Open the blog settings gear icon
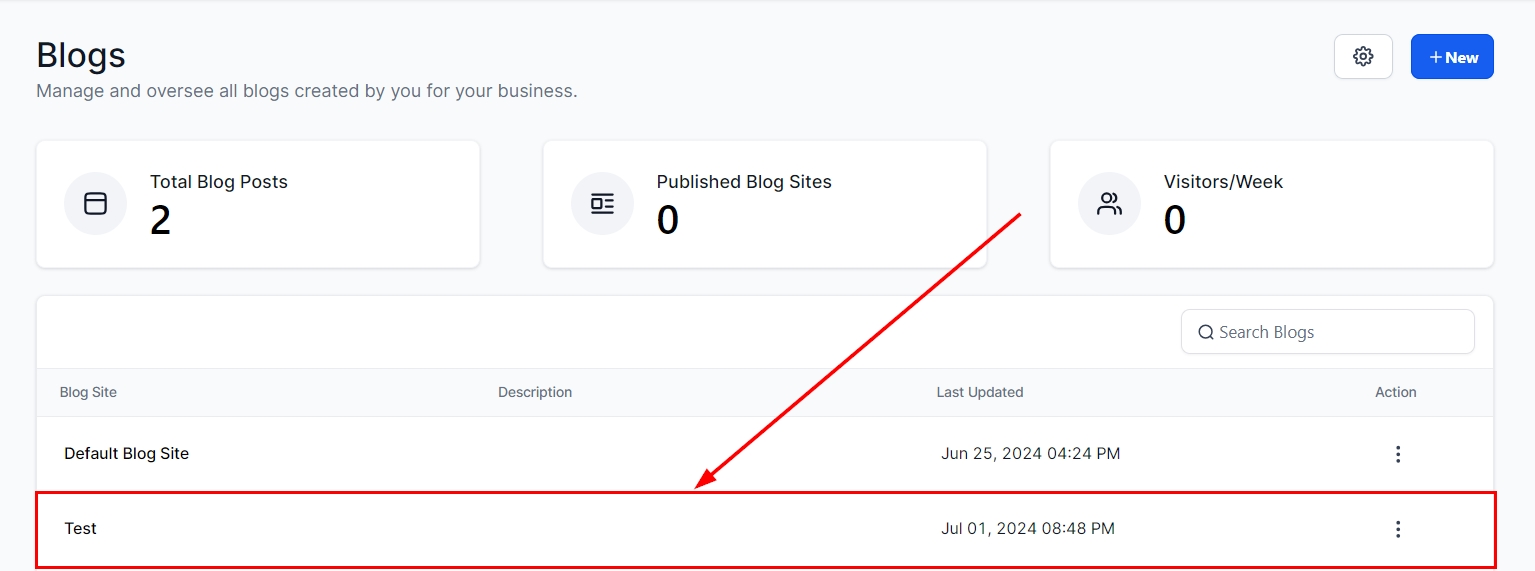Image resolution: width=1535 pixels, height=571 pixels. 1363,57
